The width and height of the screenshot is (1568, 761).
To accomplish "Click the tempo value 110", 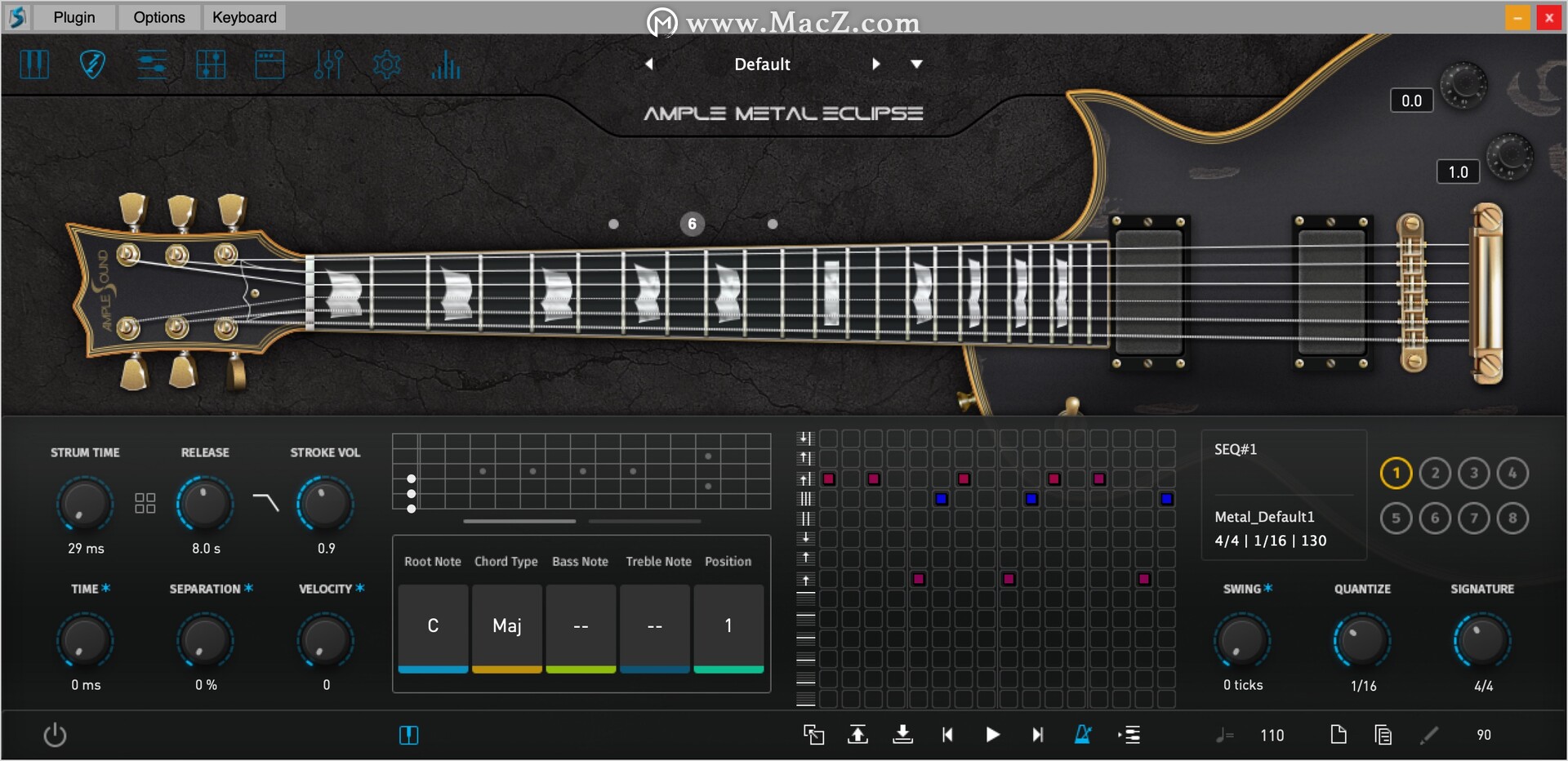I will point(1272,735).
